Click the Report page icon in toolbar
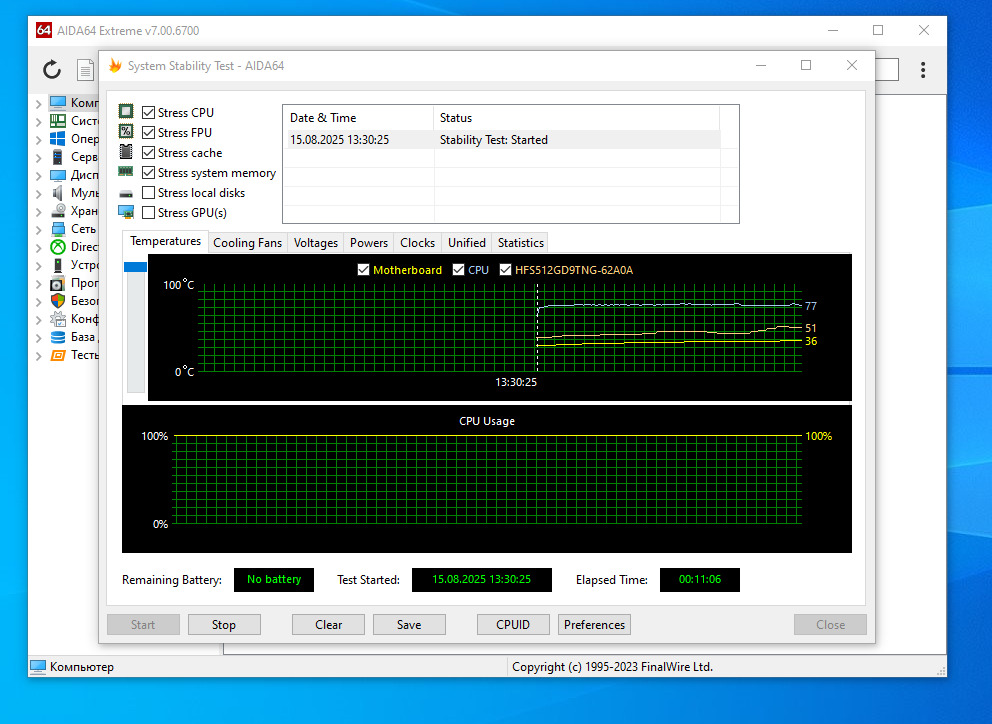992x724 pixels. (x=87, y=70)
